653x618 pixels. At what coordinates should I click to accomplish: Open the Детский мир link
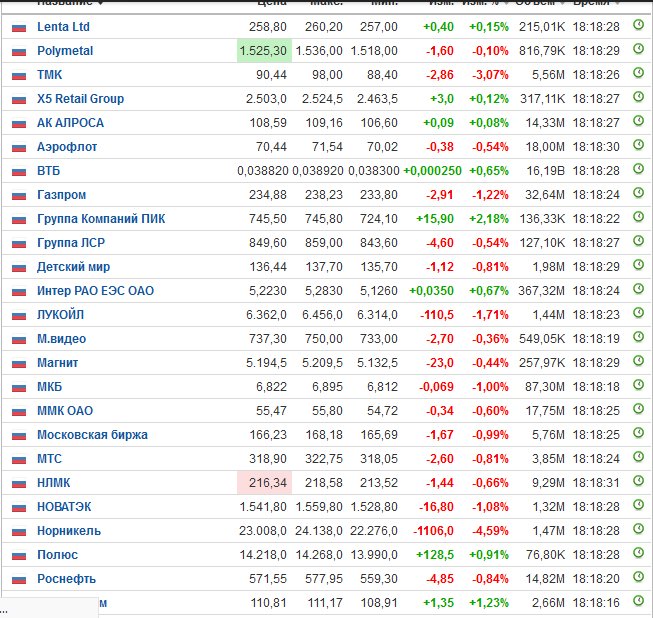click(73, 267)
